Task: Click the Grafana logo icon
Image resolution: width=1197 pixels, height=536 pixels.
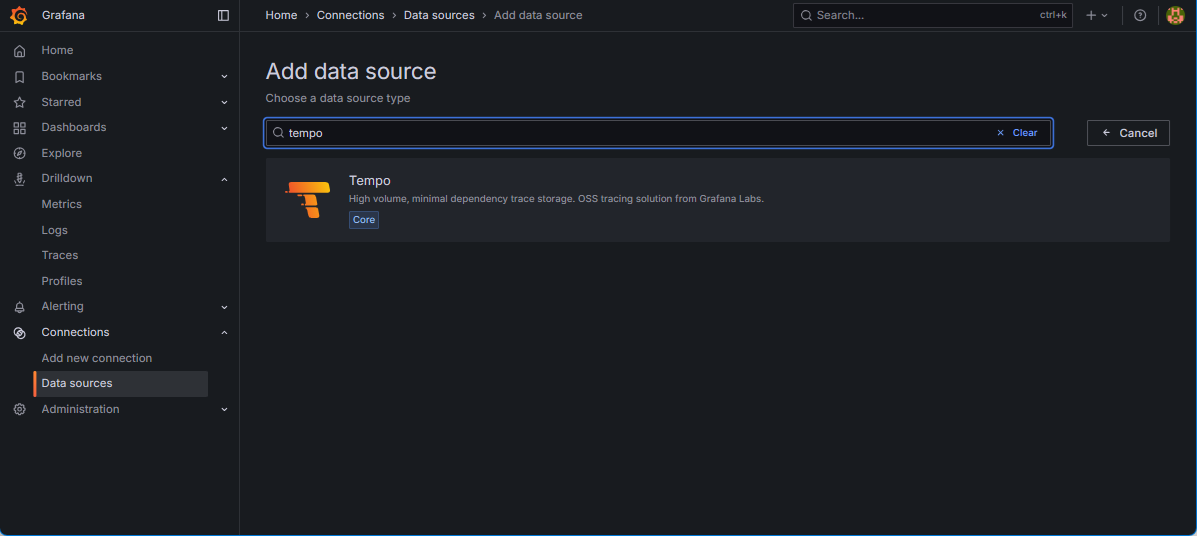Action: click(19, 15)
